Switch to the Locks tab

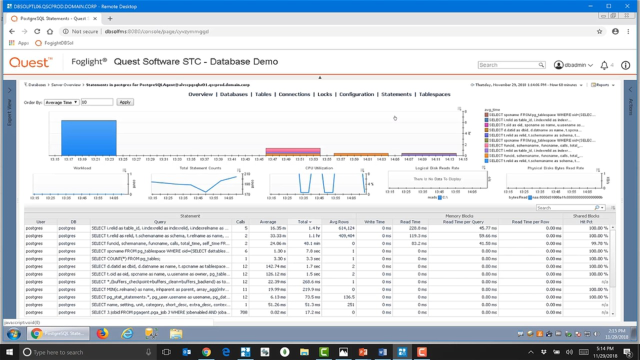point(324,94)
